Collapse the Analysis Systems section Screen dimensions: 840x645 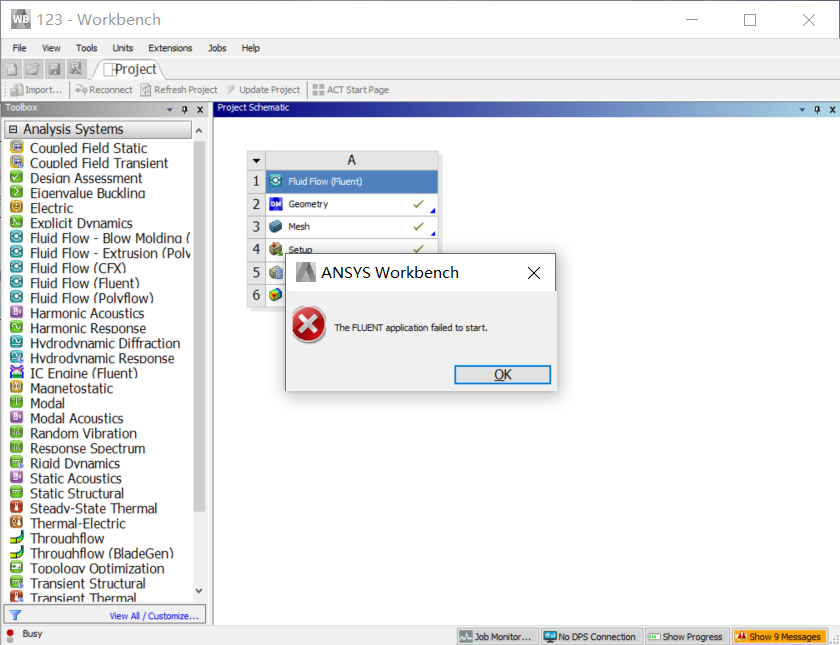[x=13, y=129]
